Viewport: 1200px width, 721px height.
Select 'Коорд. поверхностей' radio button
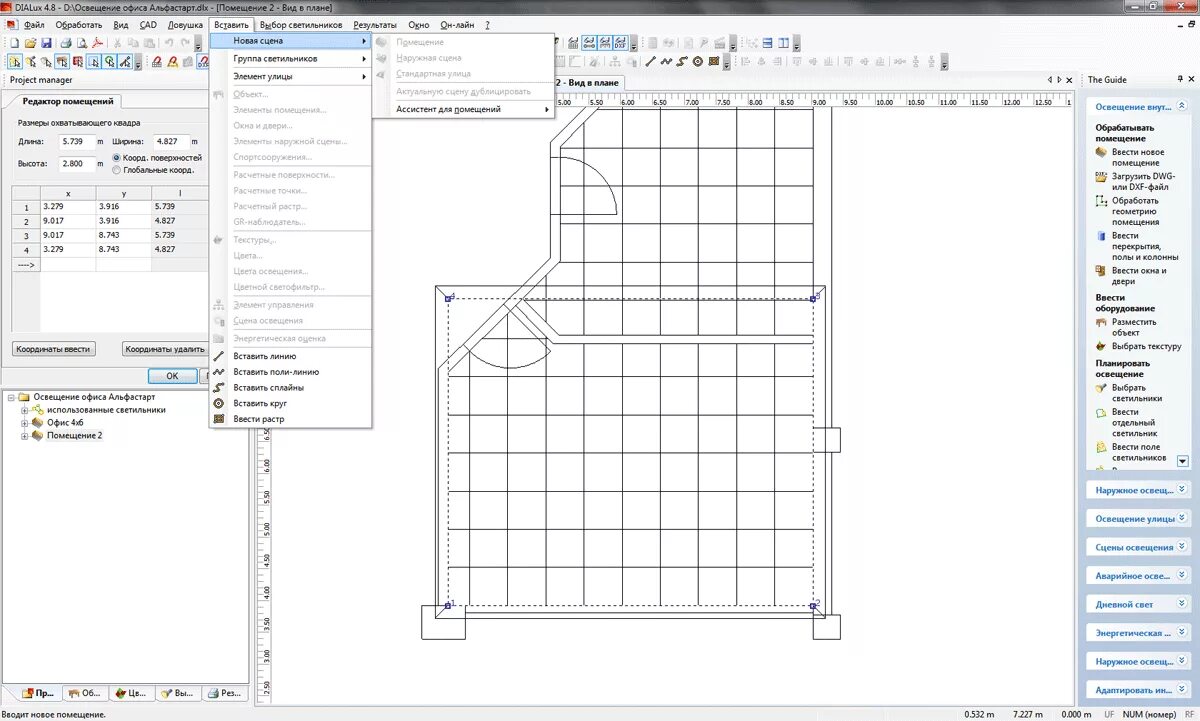(117, 158)
